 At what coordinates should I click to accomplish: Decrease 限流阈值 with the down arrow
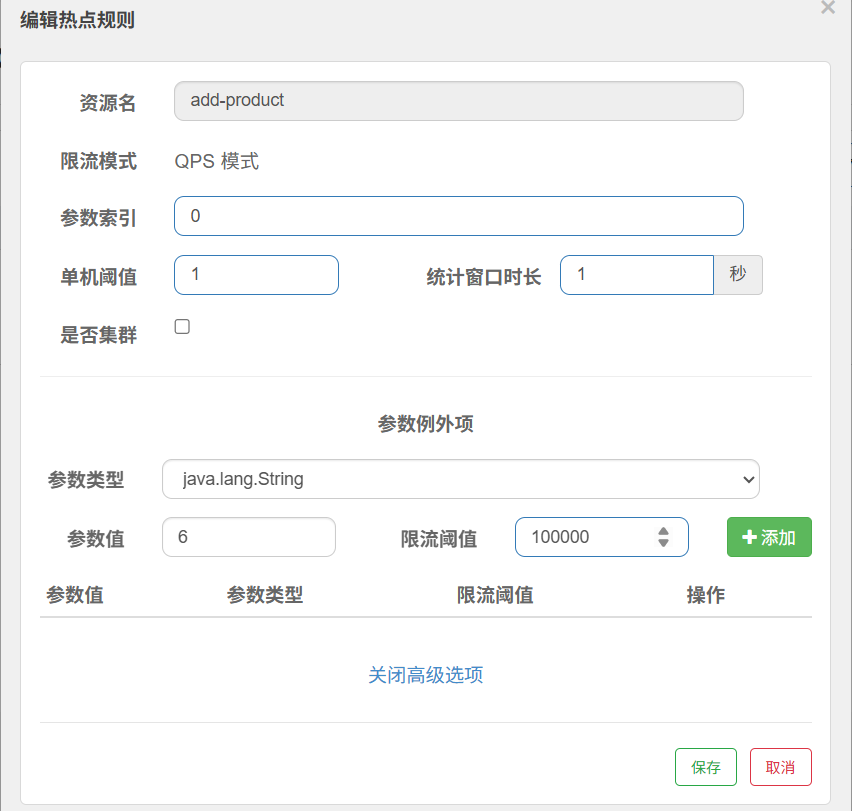pyautogui.click(x=663, y=543)
